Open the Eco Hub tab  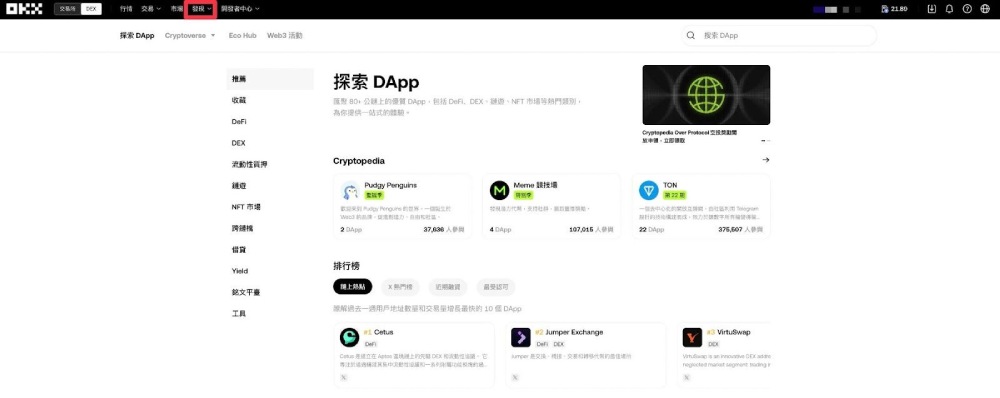click(x=242, y=36)
